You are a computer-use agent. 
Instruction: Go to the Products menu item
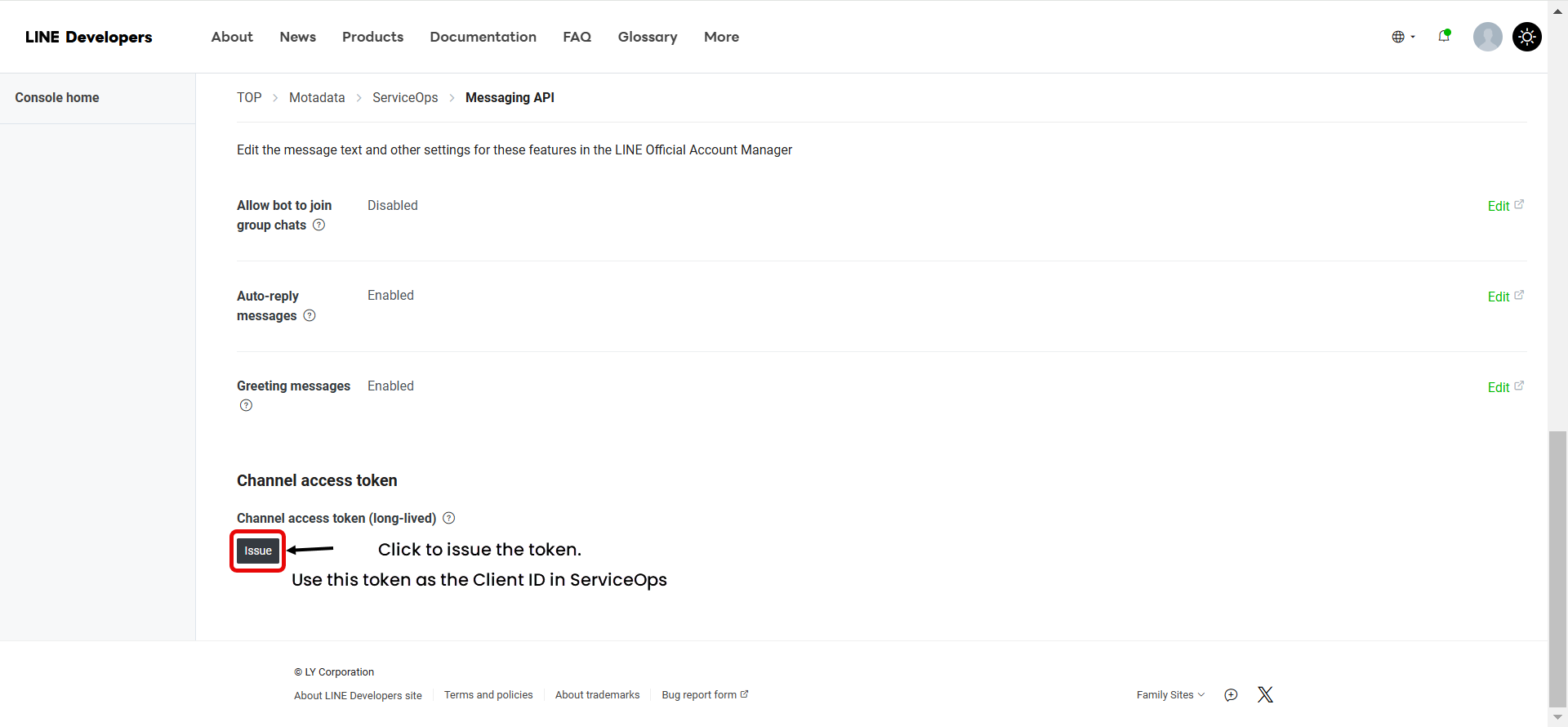click(x=372, y=37)
